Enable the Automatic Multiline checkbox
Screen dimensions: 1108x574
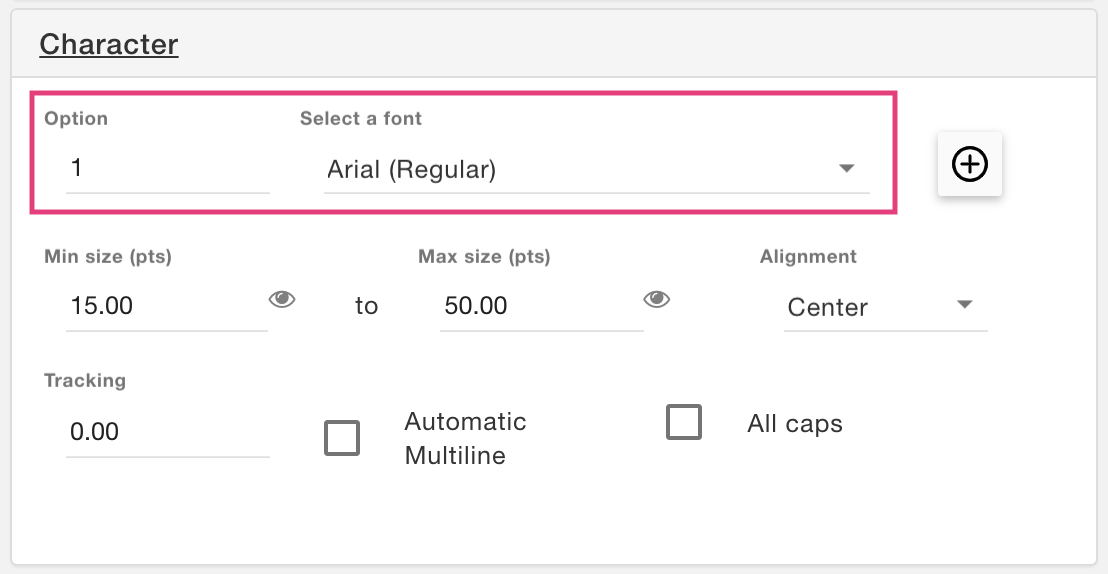click(342, 438)
